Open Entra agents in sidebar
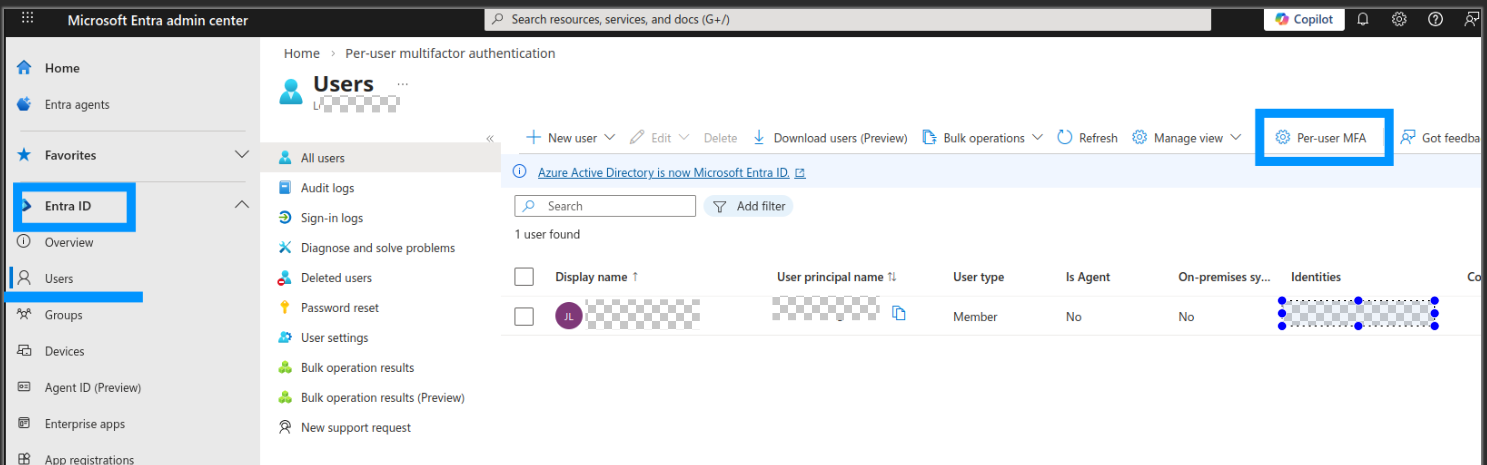 77,105
